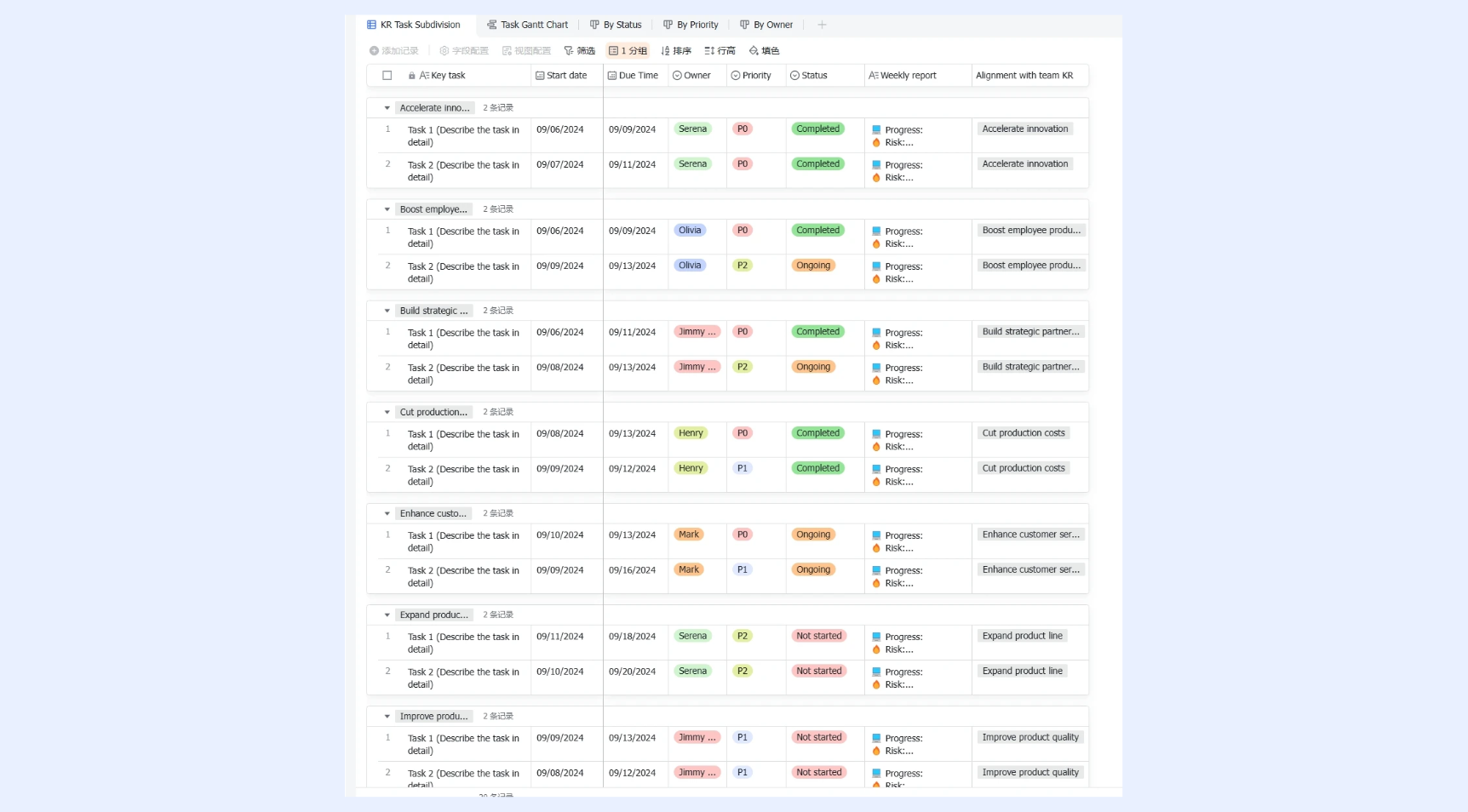Click Completed status due 09/12/2024
The width and height of the screenshot is (1468, 812).
tap(818, 468)
